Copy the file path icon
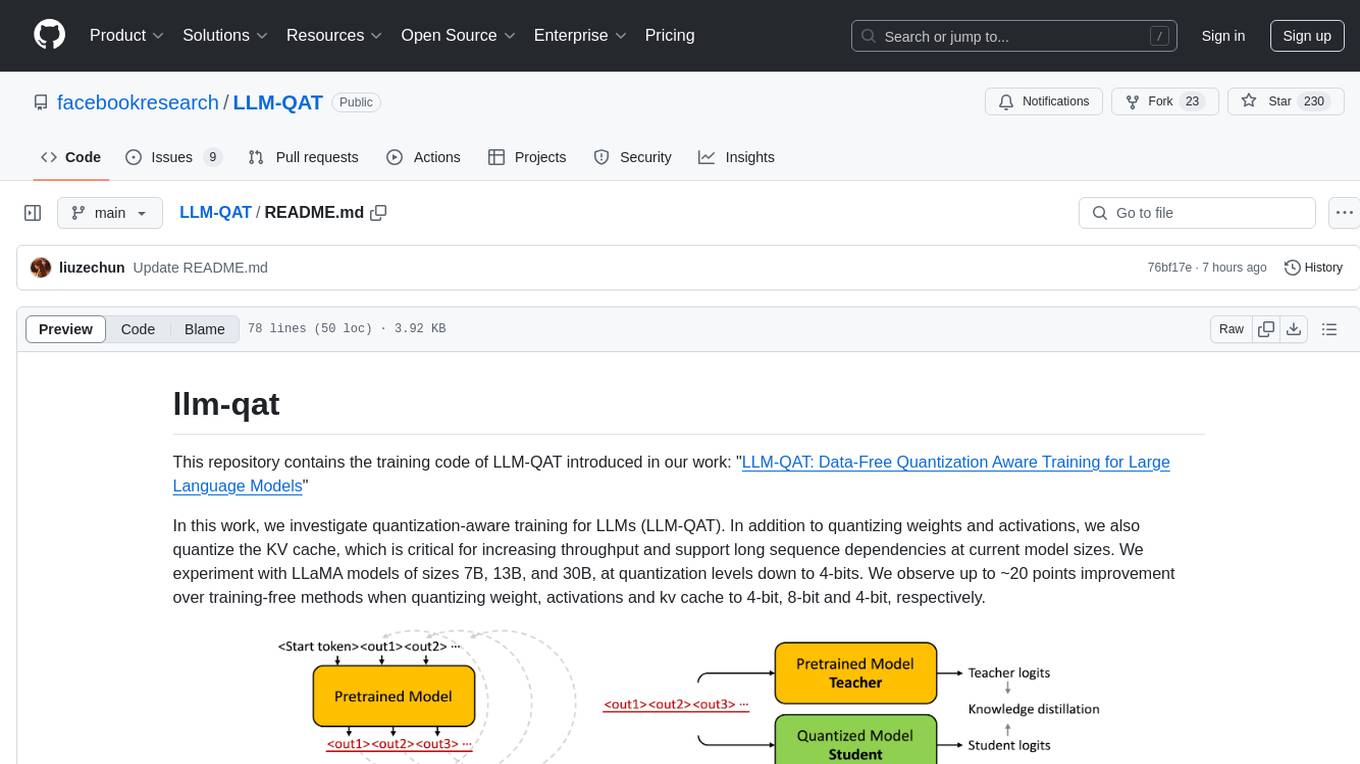The height and width of the screenshot is (764, 1360). (x=378, y=213)
